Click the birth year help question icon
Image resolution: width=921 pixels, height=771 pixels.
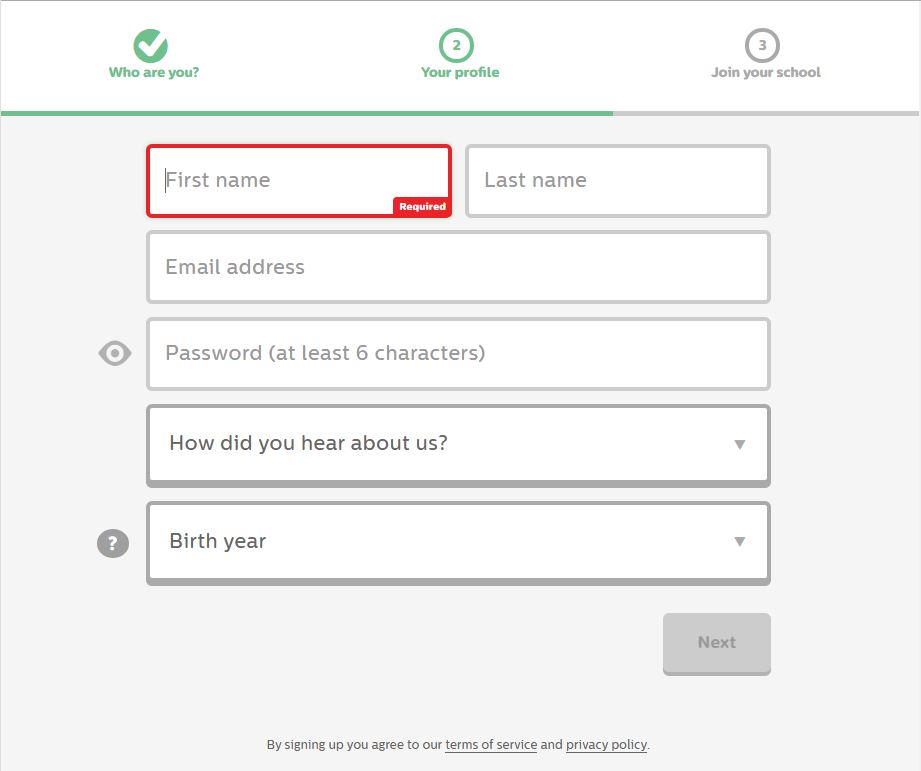113,543
